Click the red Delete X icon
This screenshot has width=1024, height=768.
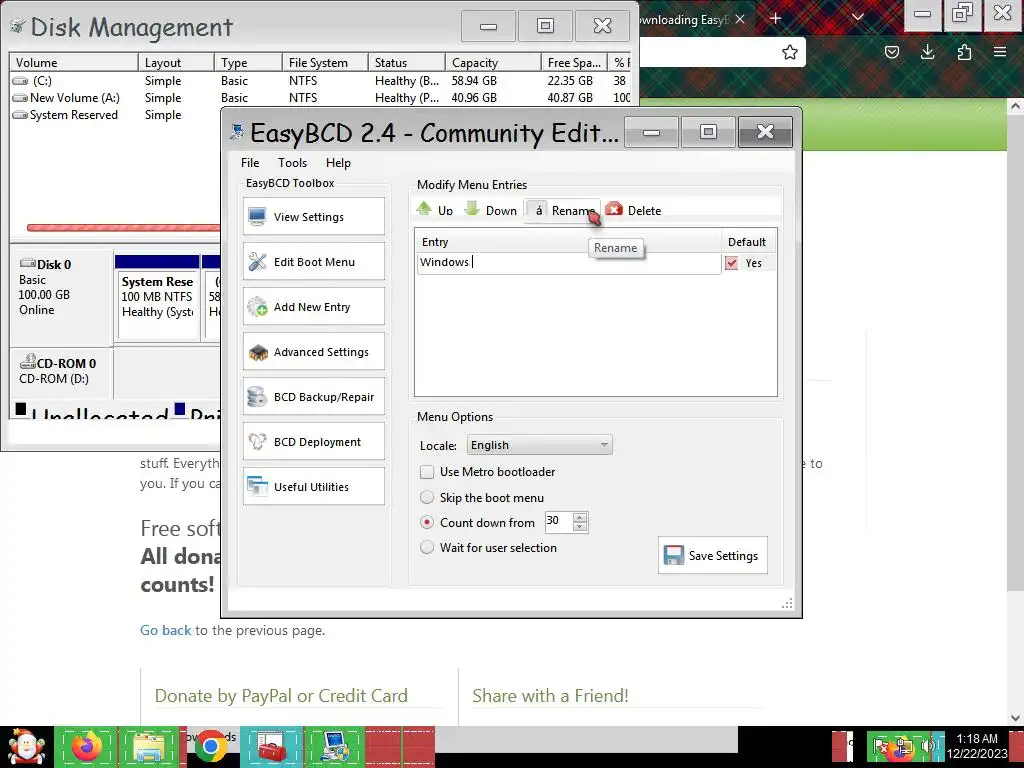pos(614,209)
